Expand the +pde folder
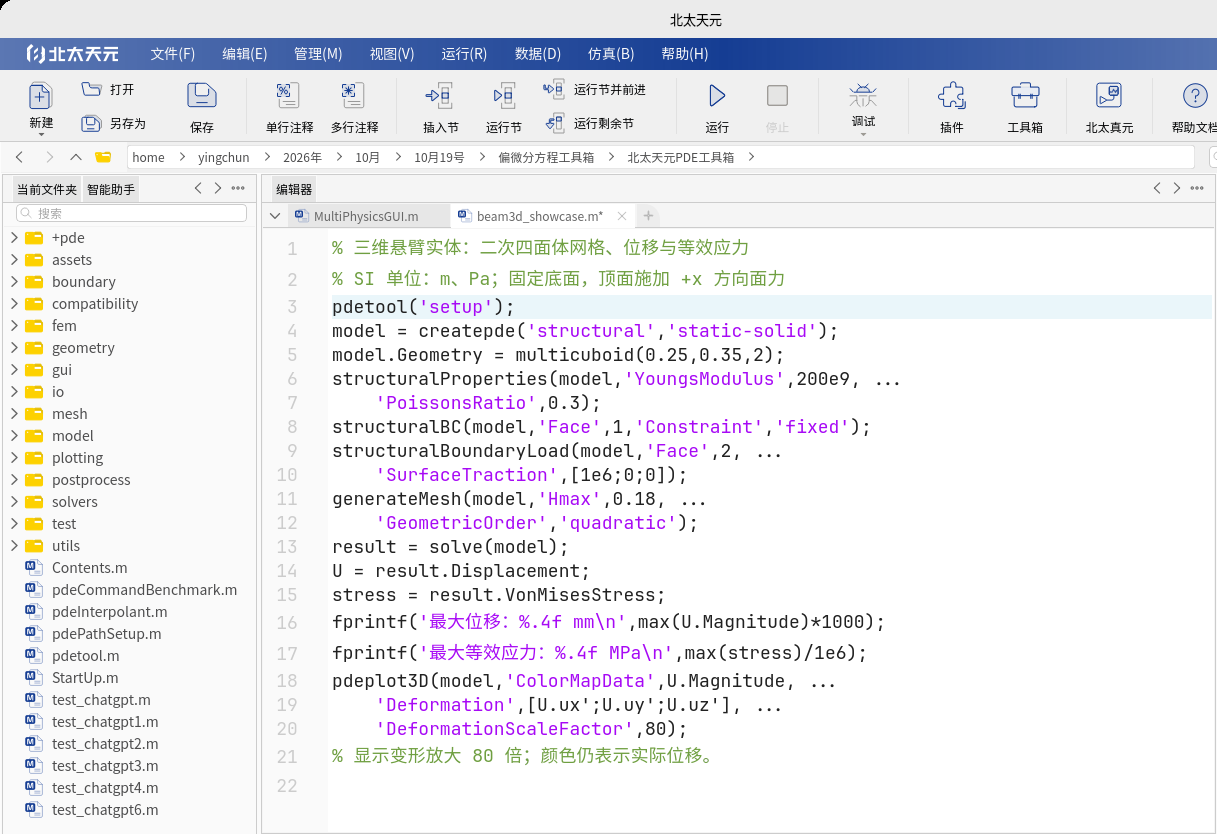The width and height of the screenshot is (1217, 834). (x=14, y=238)
